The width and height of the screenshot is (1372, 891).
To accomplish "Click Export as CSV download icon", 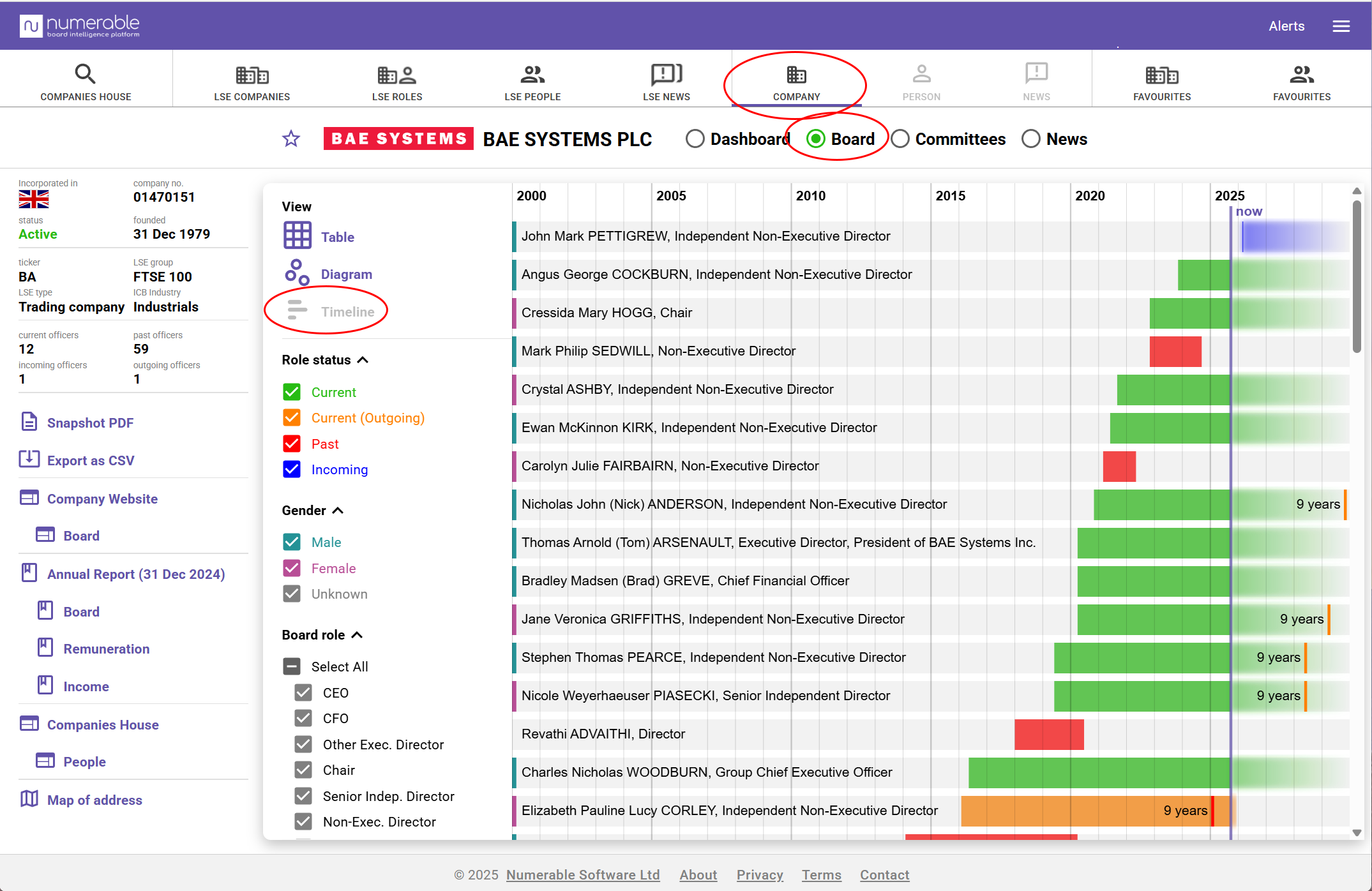I will [x=29, y=460].
